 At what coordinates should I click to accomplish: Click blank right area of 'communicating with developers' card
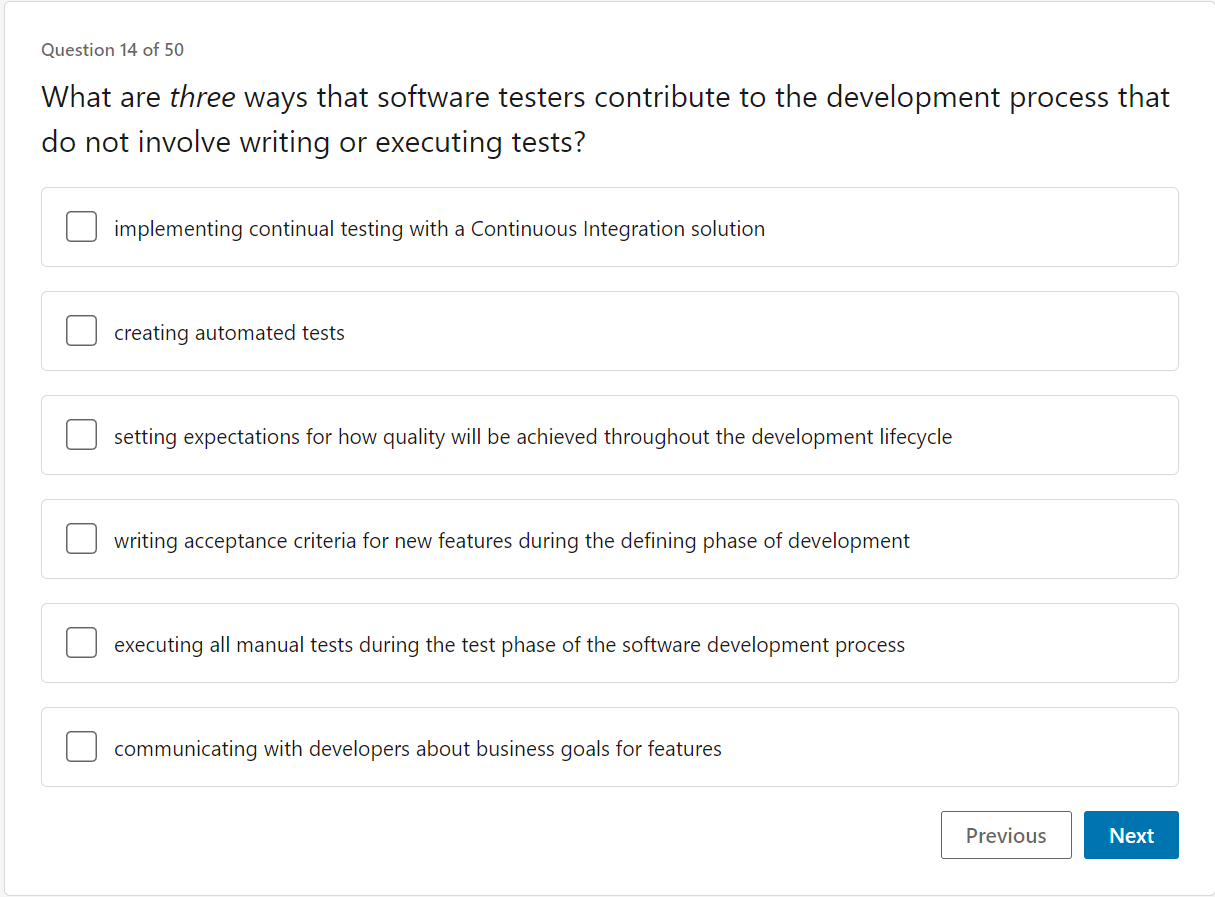[x=950, y=747]
